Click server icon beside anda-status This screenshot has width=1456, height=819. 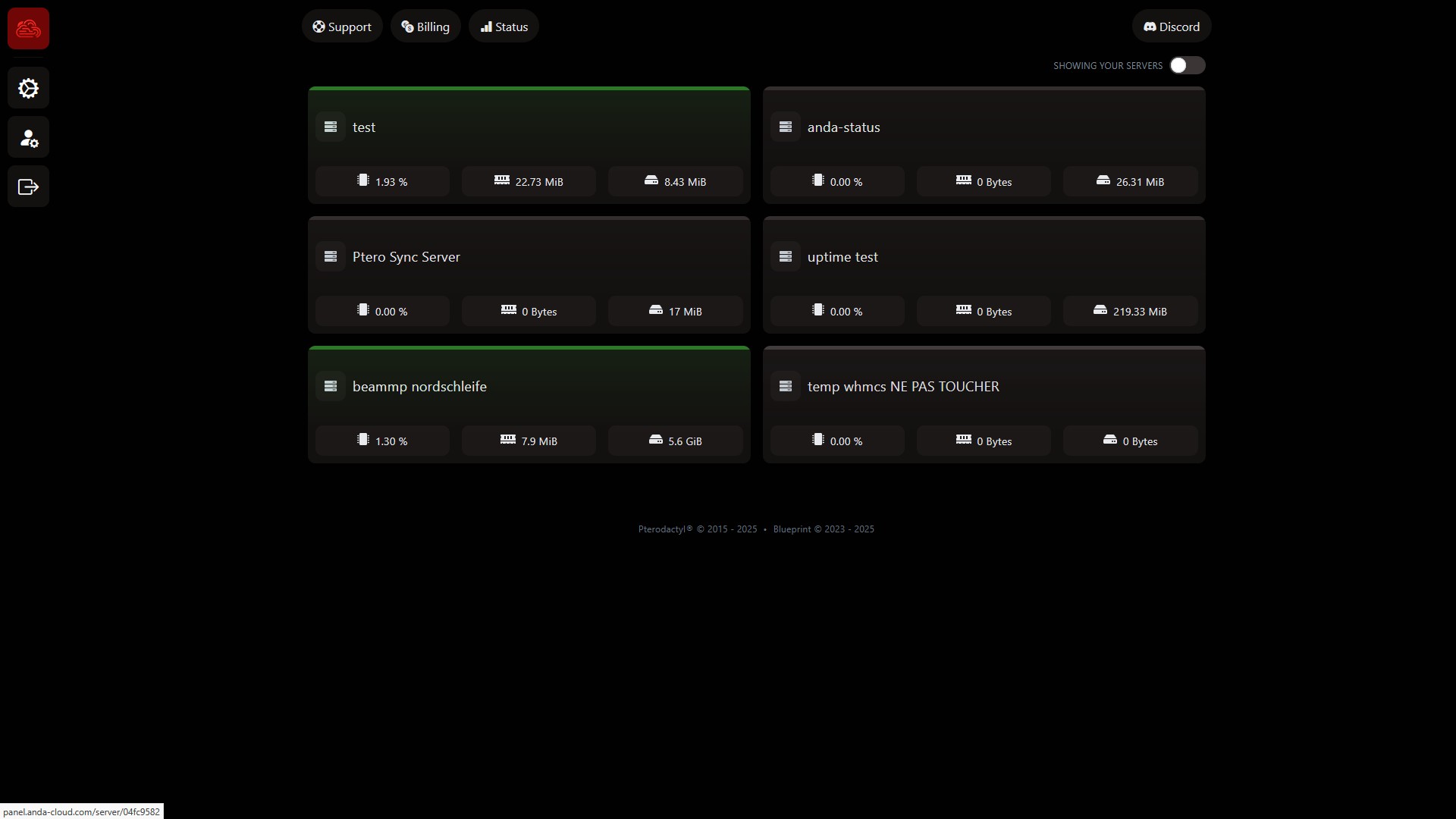point(786,127)
